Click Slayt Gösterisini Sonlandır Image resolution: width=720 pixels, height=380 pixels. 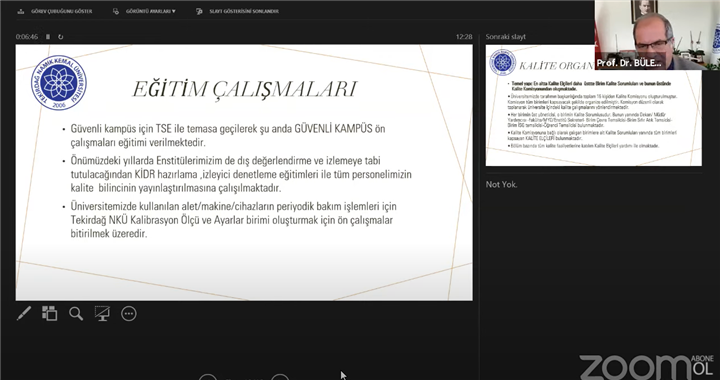pyautogui.click(x=244, y=11)
